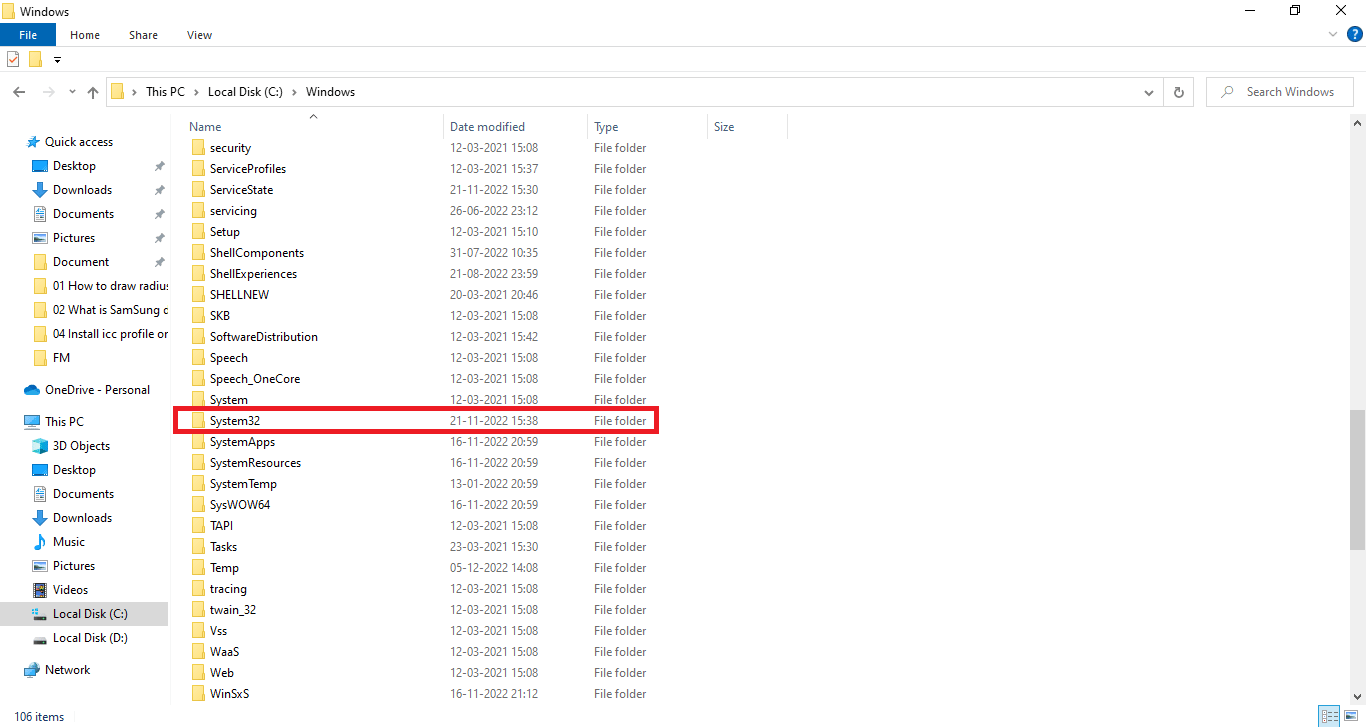Click New folder quick access toolbar icon
Viewport: 1366px width, 727px height.
(35, 59)
